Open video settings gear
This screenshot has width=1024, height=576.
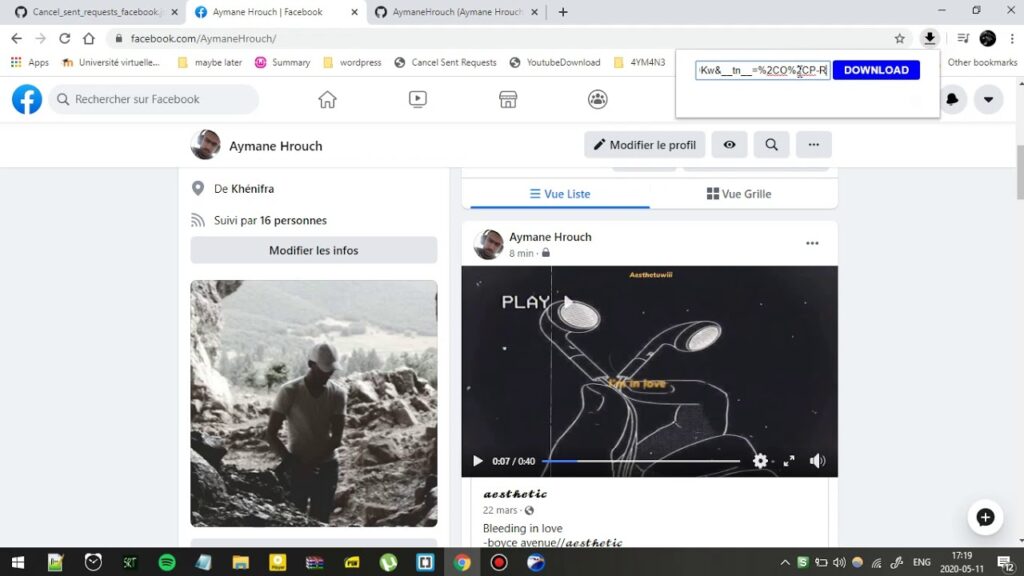[760, 461]
